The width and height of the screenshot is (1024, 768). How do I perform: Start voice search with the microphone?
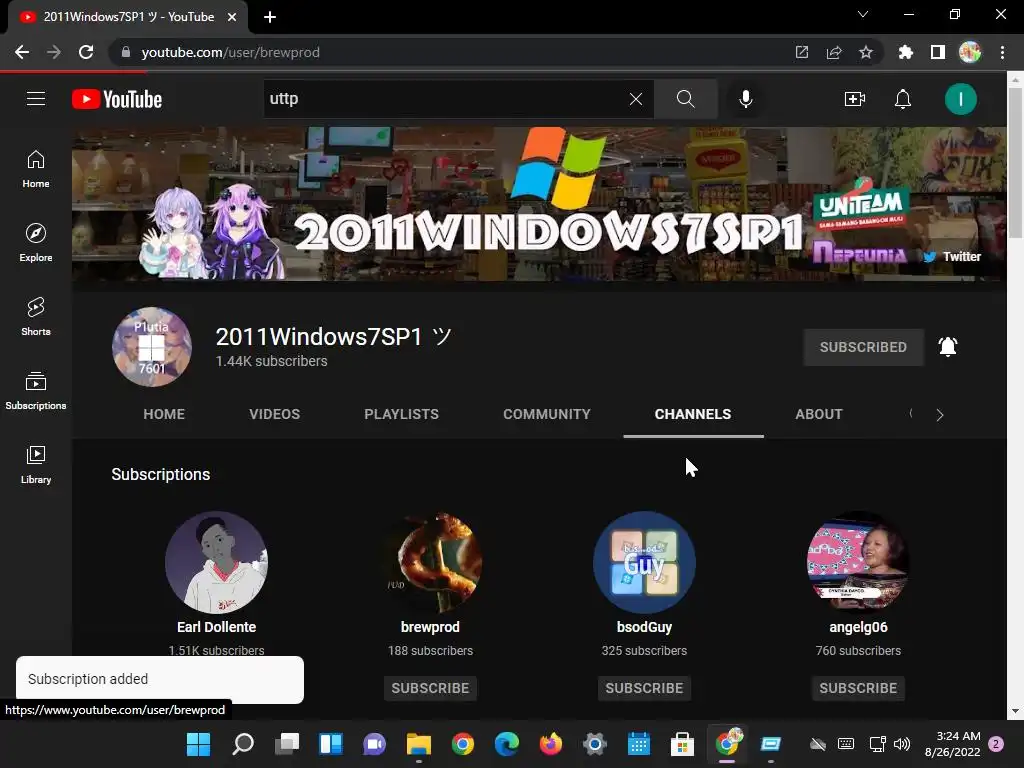745,99
